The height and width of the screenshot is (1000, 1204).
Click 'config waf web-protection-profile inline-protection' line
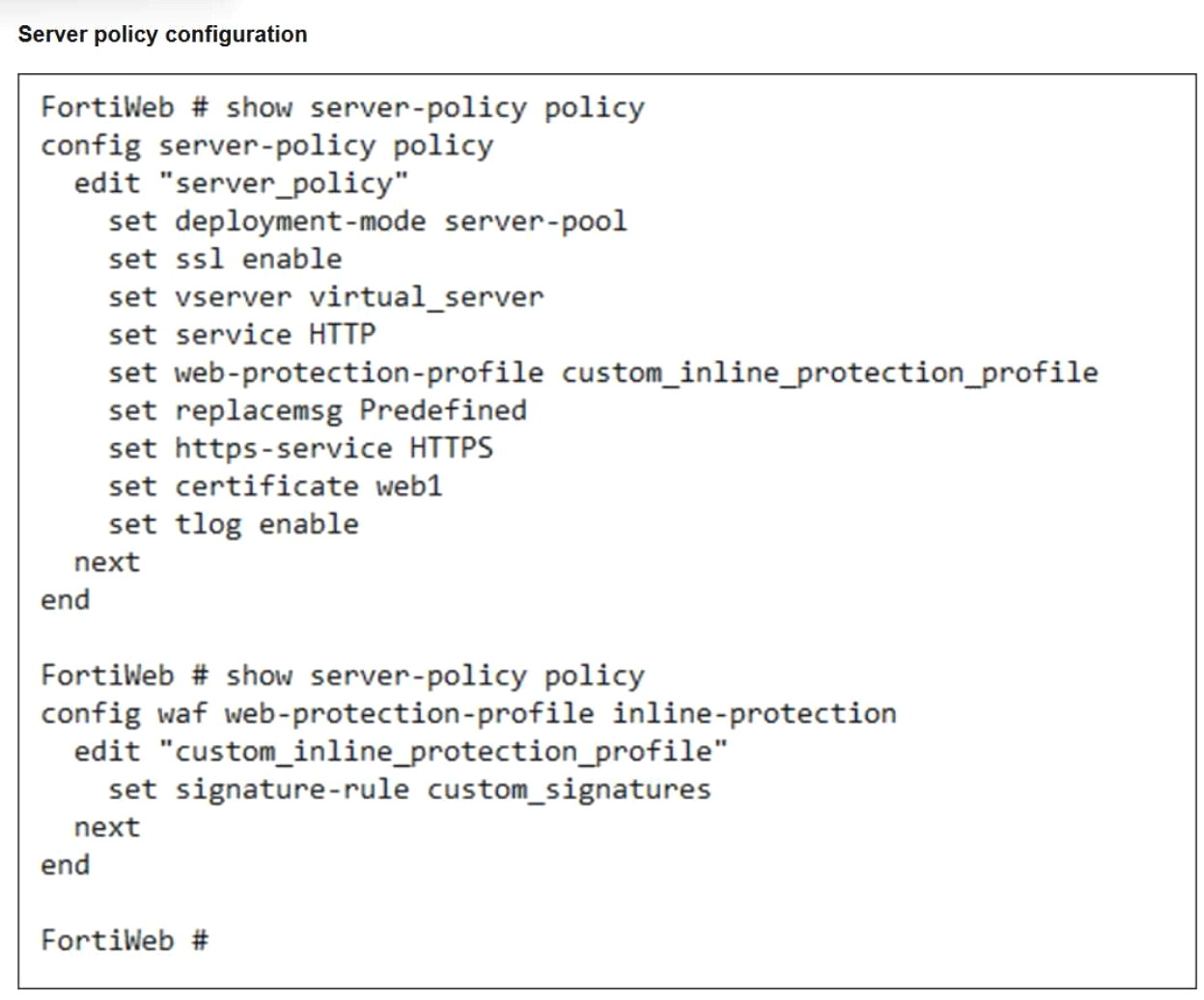468,713
